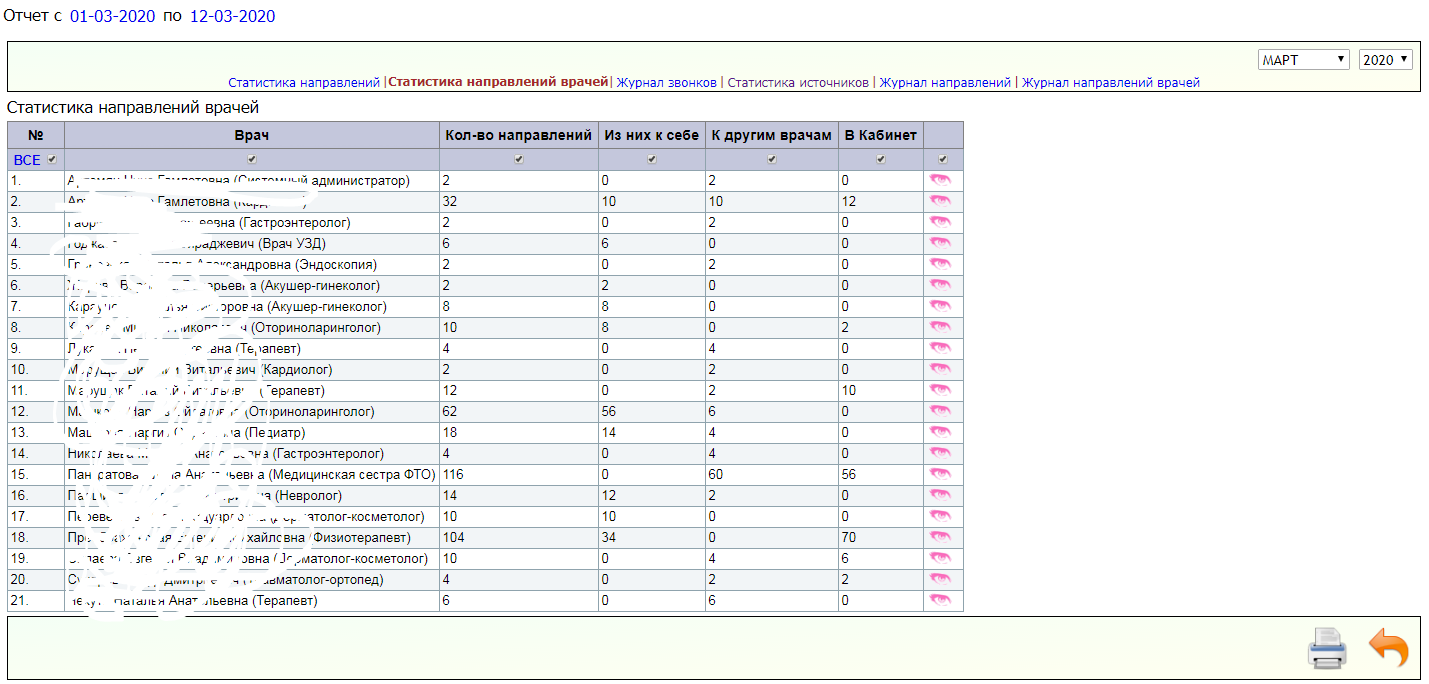Go to Журнал направлений врачей

pos(1110,83)
